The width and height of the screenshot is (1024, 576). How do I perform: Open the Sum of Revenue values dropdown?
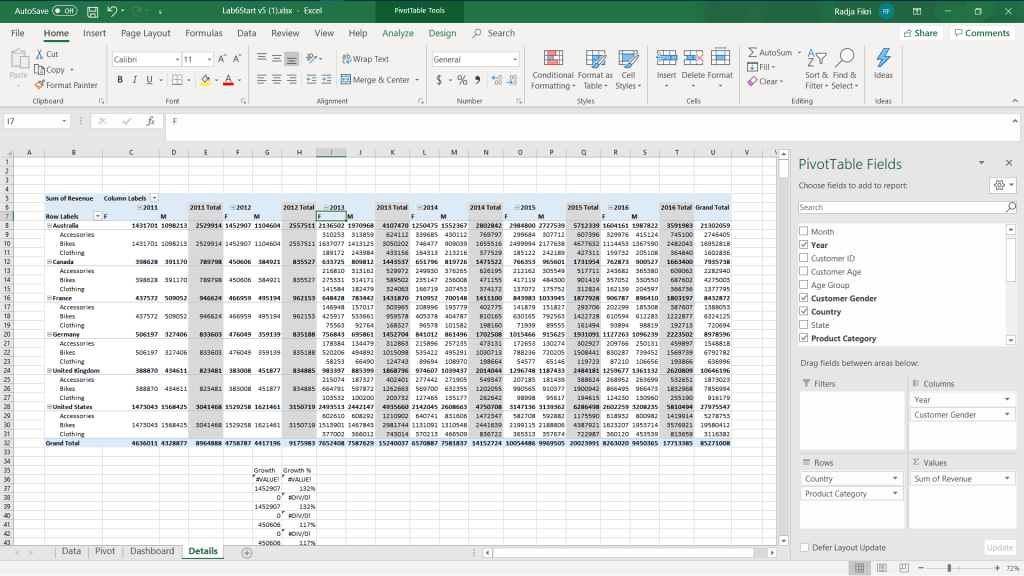tap(1006, 479)
